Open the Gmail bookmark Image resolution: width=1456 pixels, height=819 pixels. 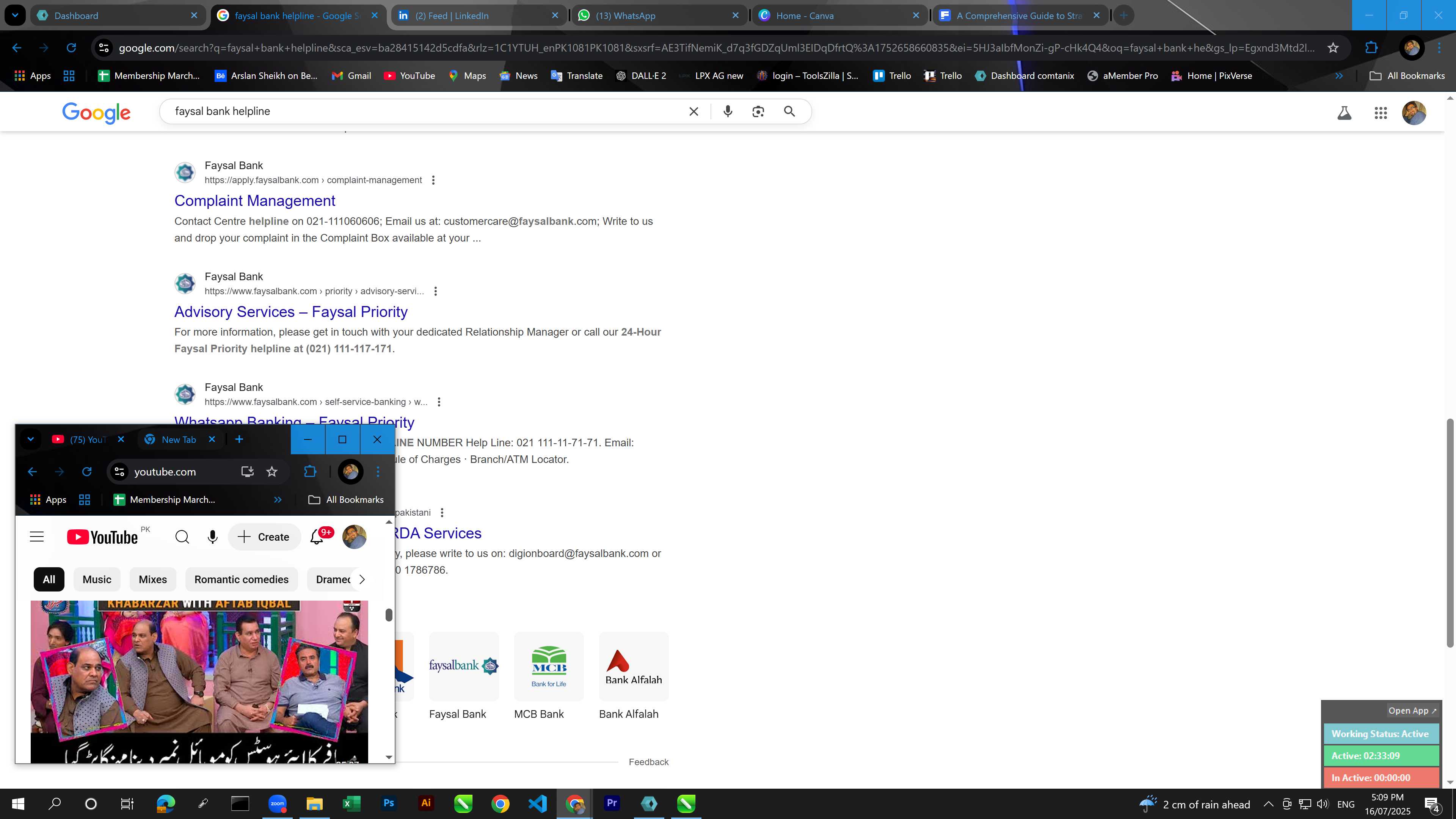click(x=351, y=76)
